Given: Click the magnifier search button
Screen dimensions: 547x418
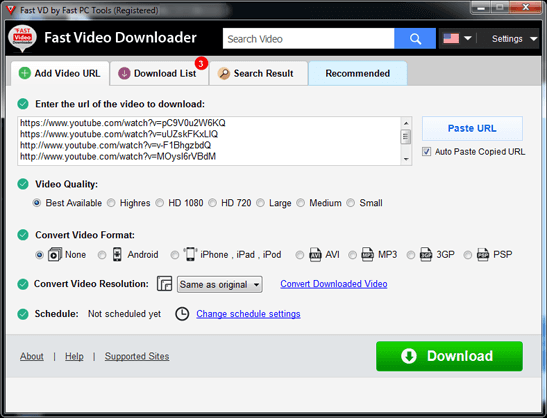Looking at the screenshot, I should tap(415, 38).
